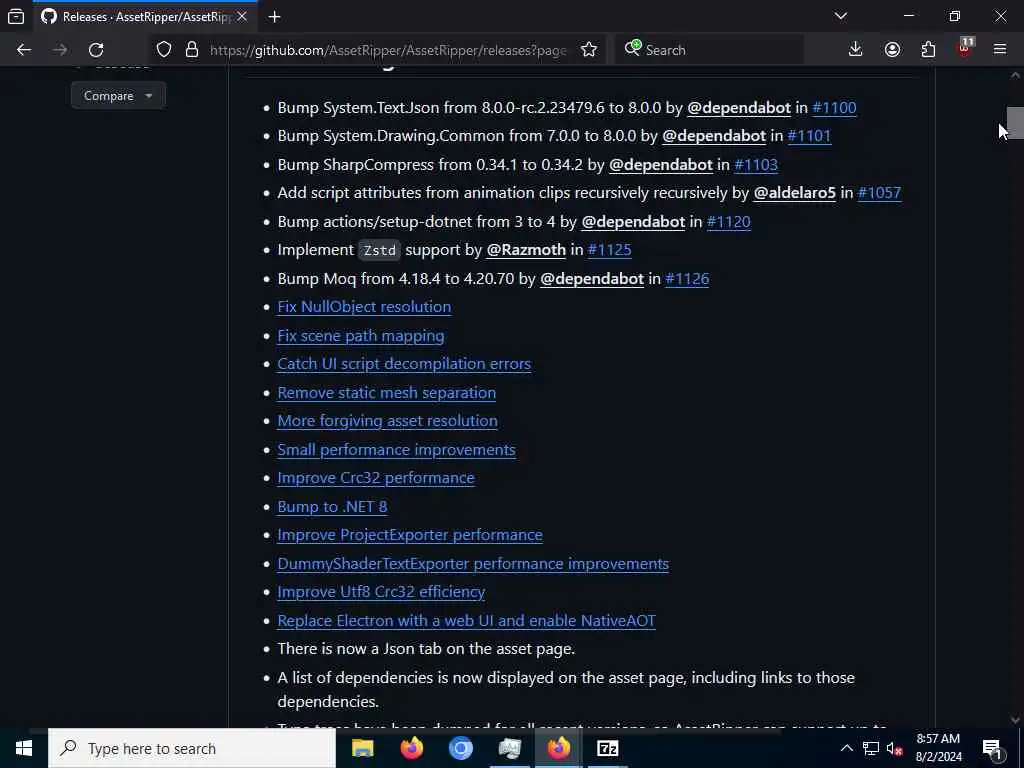1024x768 pixels.
Task: Click the Json tab sentence text
Action: tap(426, 648)
